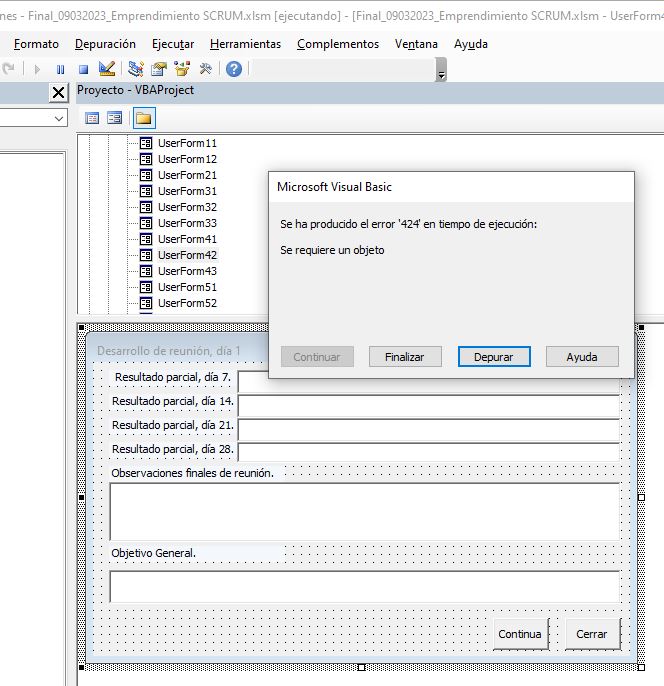Open the Herramientas menu

click(x=245, y=44)
